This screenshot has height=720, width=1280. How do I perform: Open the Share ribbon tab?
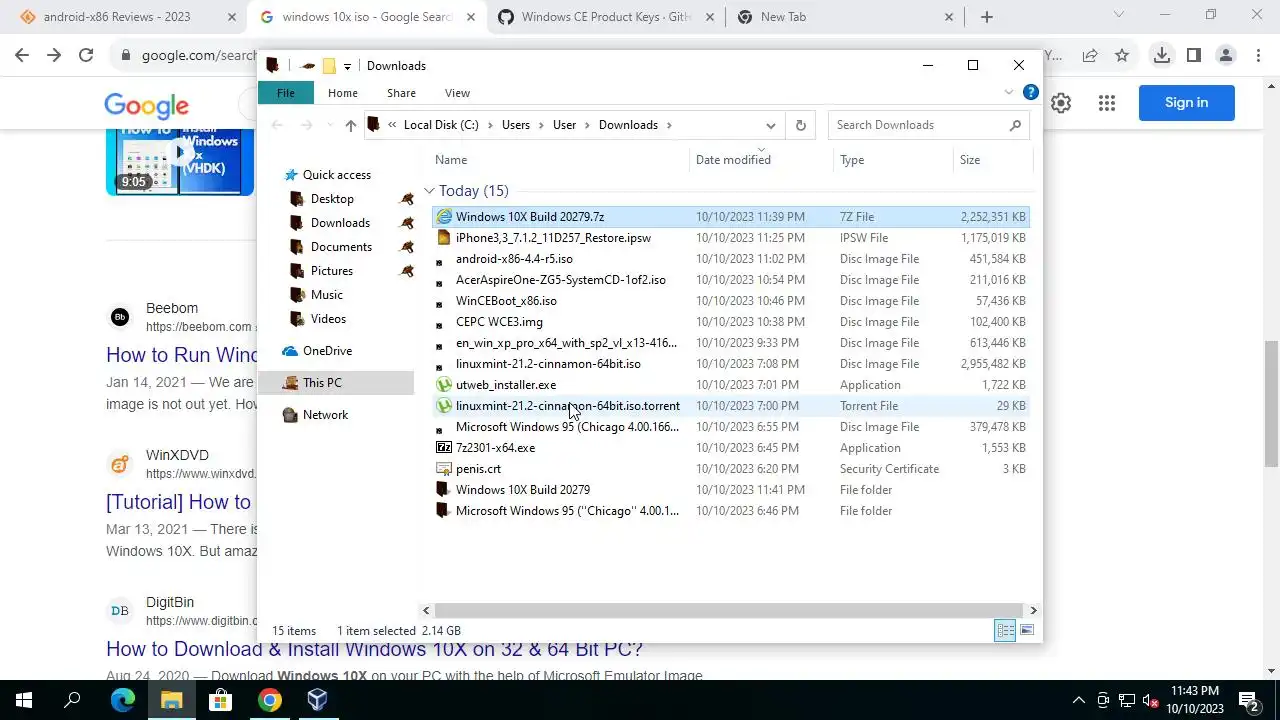[x=401, y=93]
